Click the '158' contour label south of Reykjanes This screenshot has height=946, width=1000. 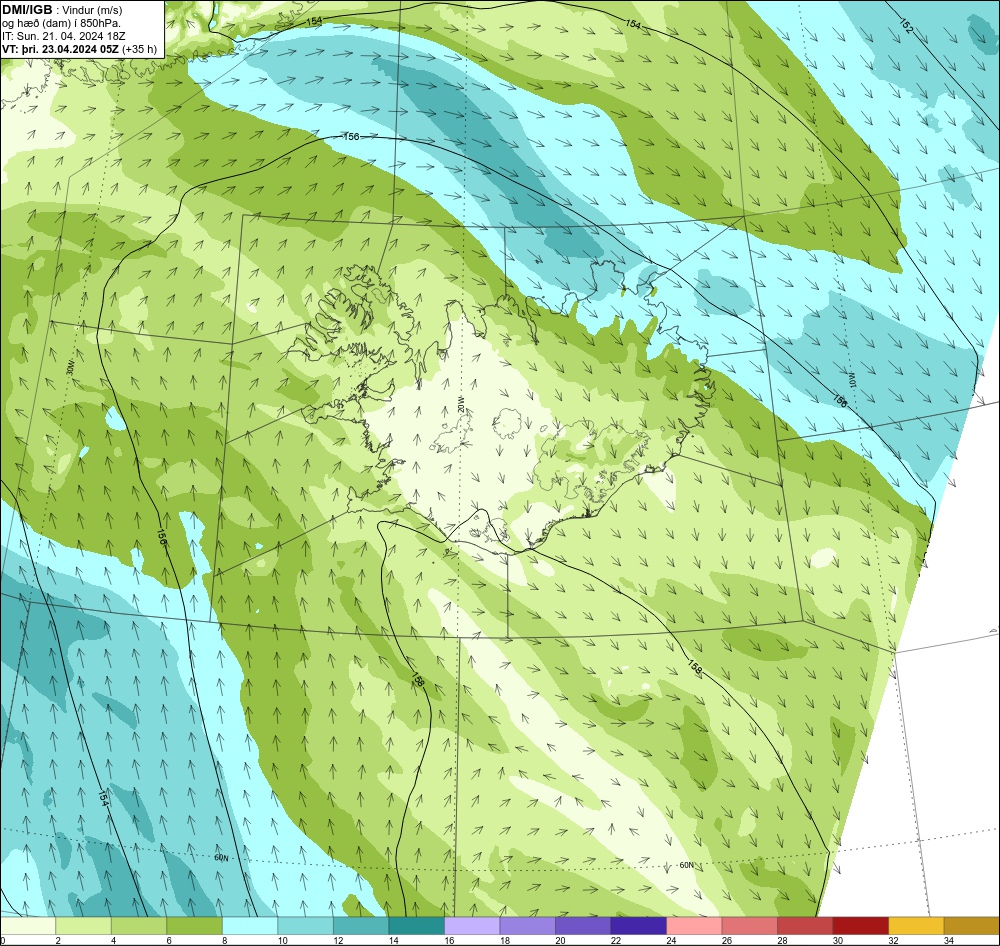[x=418, y=679]
